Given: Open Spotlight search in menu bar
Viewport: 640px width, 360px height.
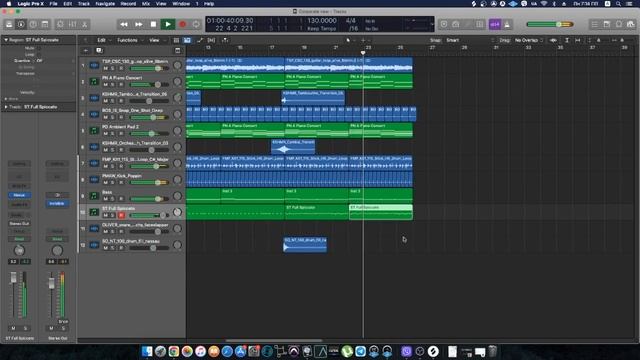Looking at the screenshot, I should 619,4.
